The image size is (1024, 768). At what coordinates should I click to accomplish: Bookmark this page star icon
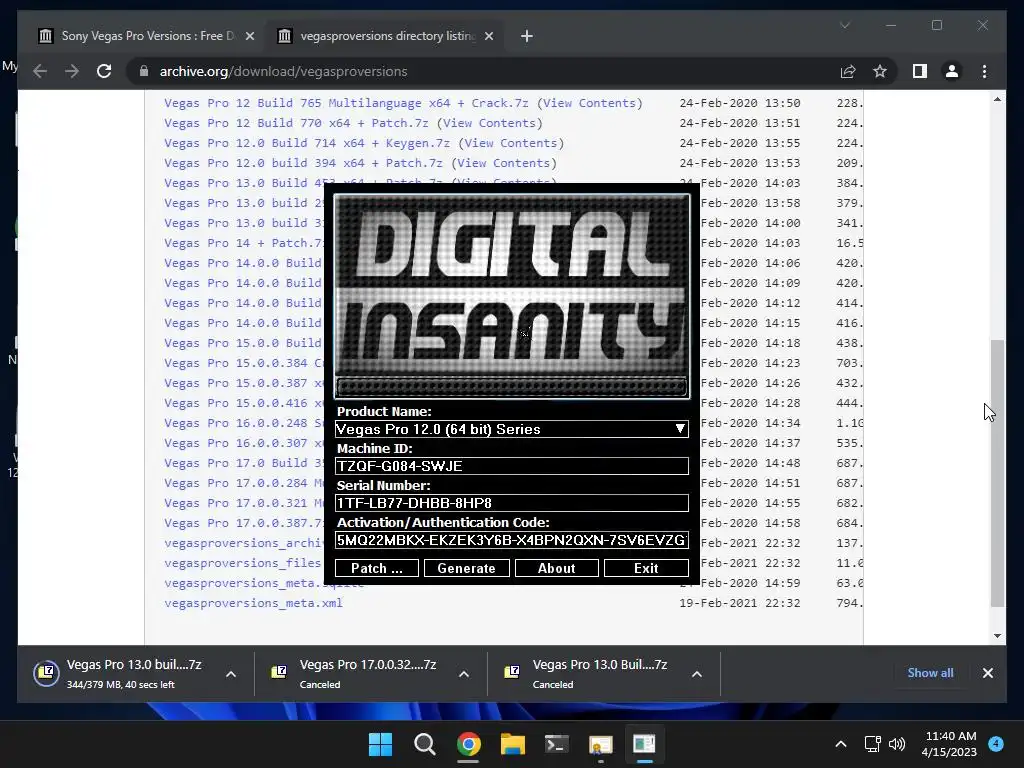880,71
